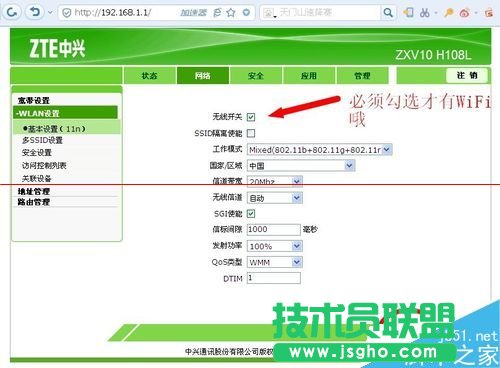Open the dropdown arrow beside the back icon
This screenshot has width=500, height=368.
coord(50,13)
